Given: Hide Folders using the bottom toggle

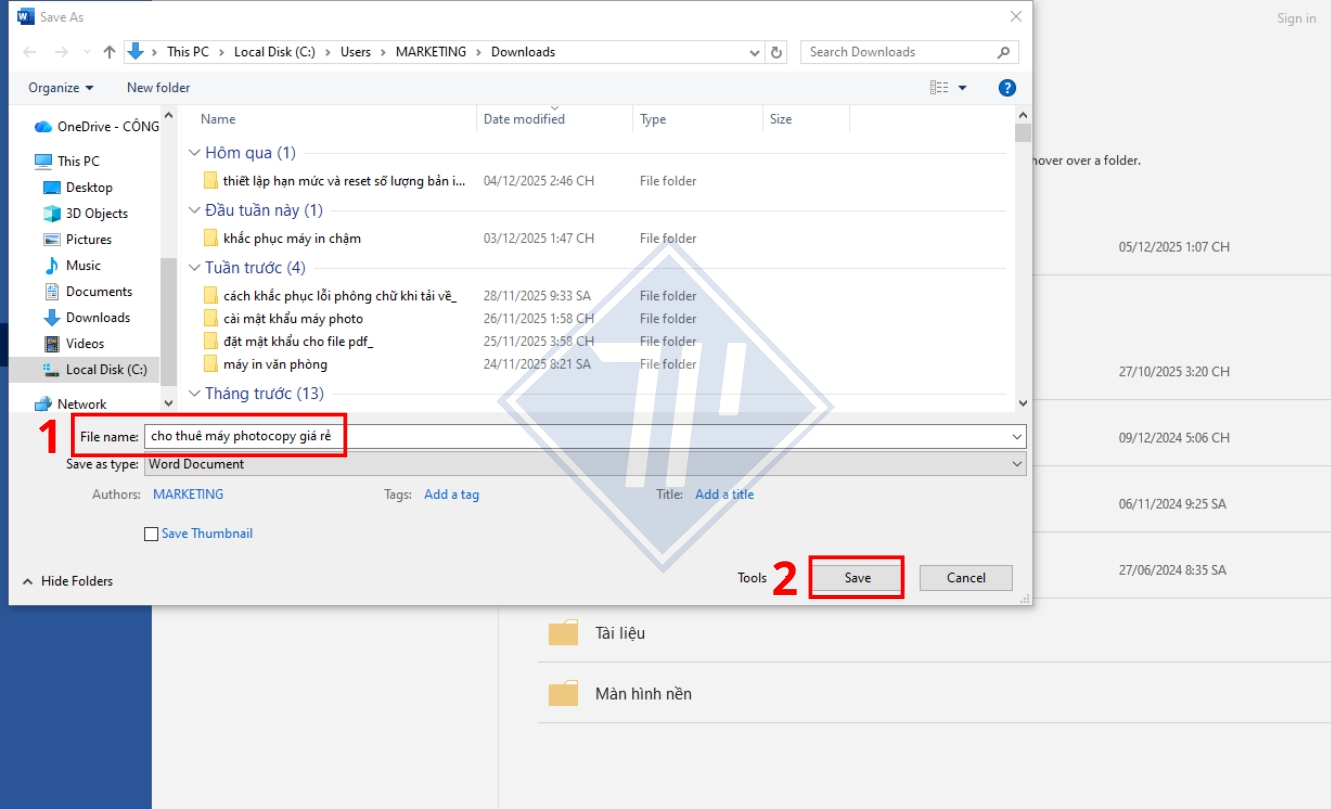Looking at the screenshot, I should pos(67,581).
